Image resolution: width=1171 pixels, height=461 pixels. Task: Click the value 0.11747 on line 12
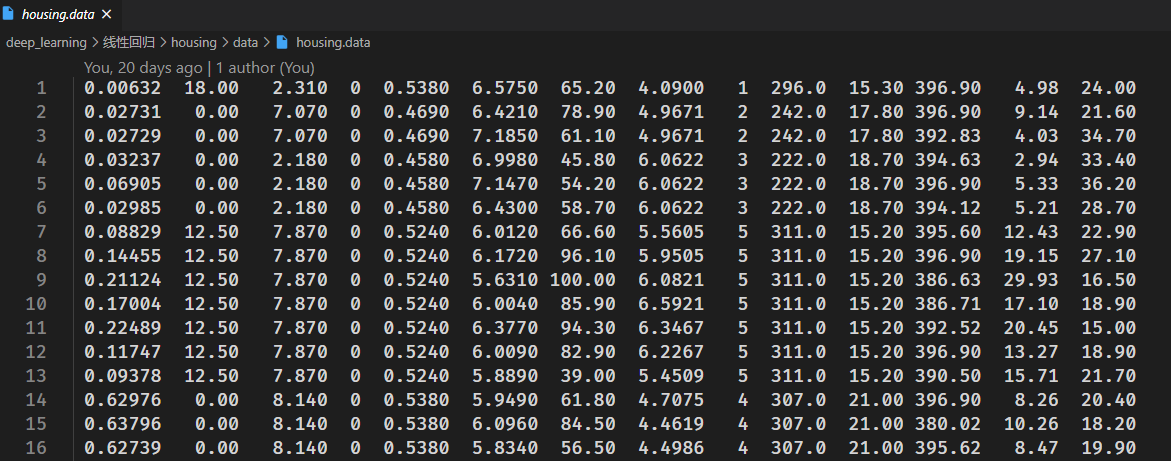pyautogui.click(x=122, y=351)
